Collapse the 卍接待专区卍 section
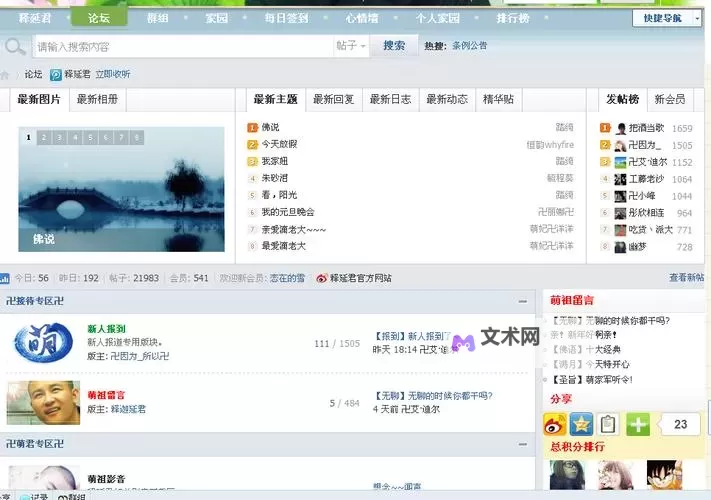 521,301
